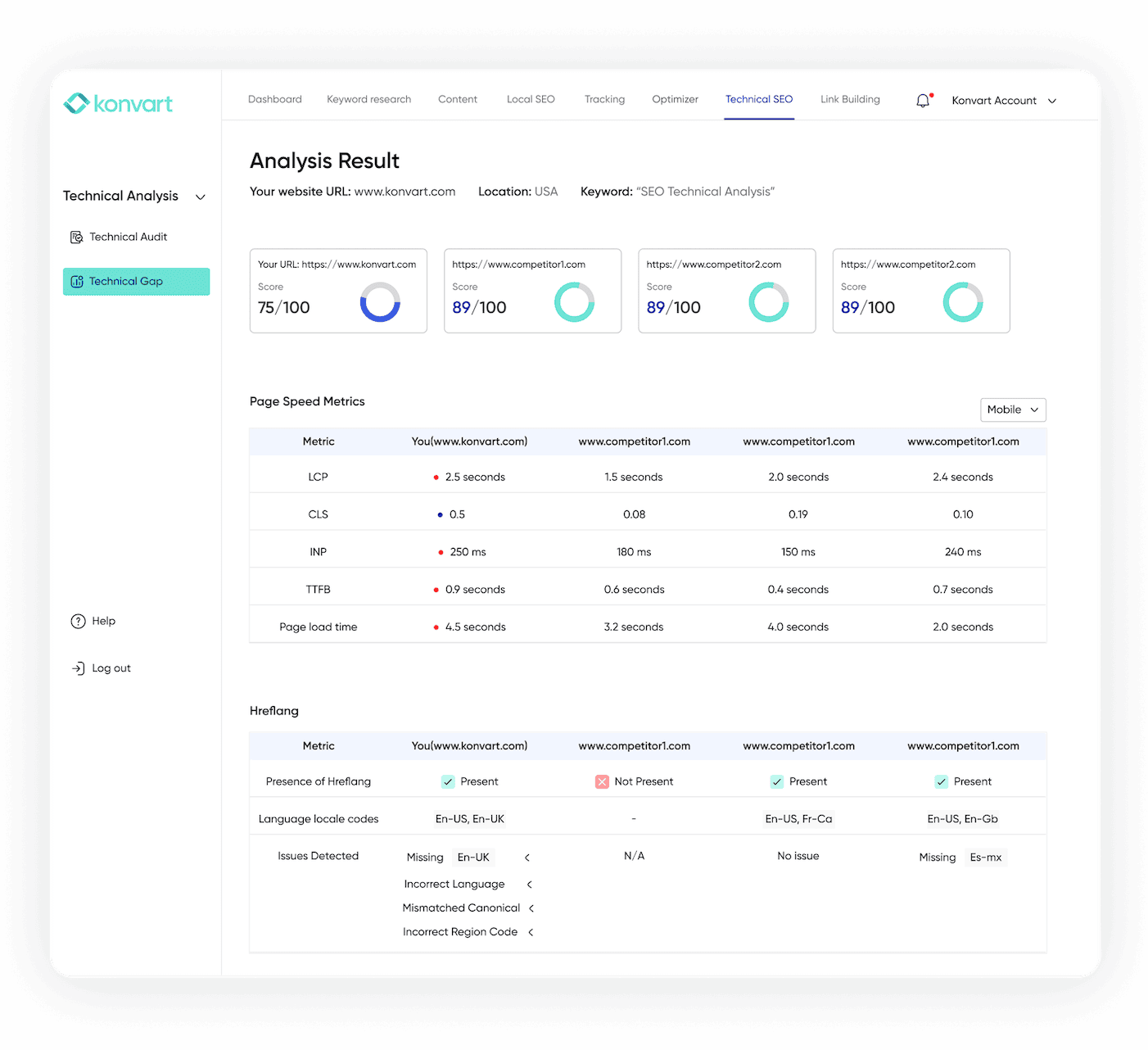Image resolution: width=1148 pixels, height=1050 pixels.
Task: Click the Help question mark icon
Action: click(78, 621)
